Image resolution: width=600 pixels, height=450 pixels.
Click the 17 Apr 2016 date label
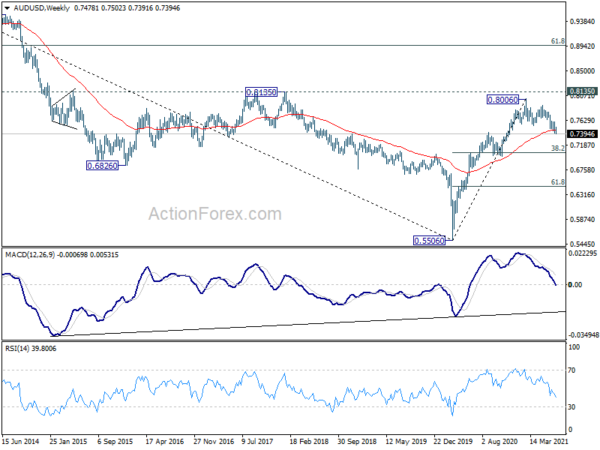pyautogui.click(x=165, y=442)
